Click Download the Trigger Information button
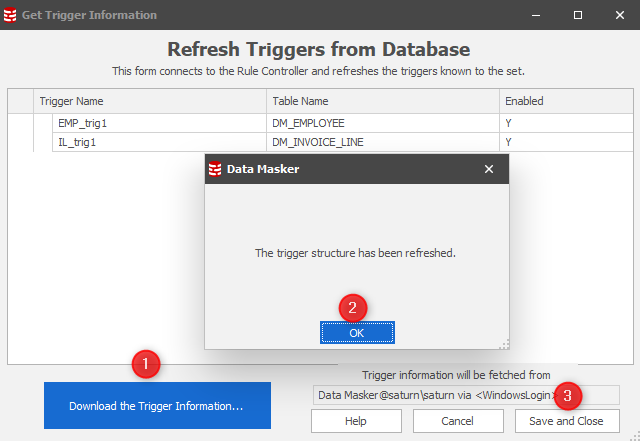The height and width of the screenshot is (441, 640). pos(157,406)
